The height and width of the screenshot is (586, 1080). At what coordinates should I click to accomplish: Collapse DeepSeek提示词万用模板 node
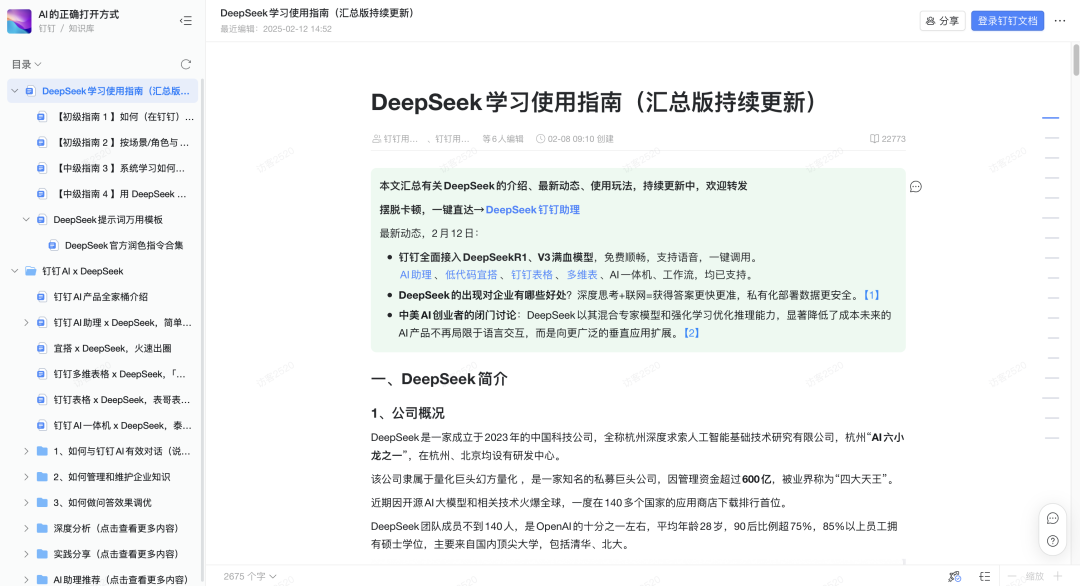tap(26, 220)
